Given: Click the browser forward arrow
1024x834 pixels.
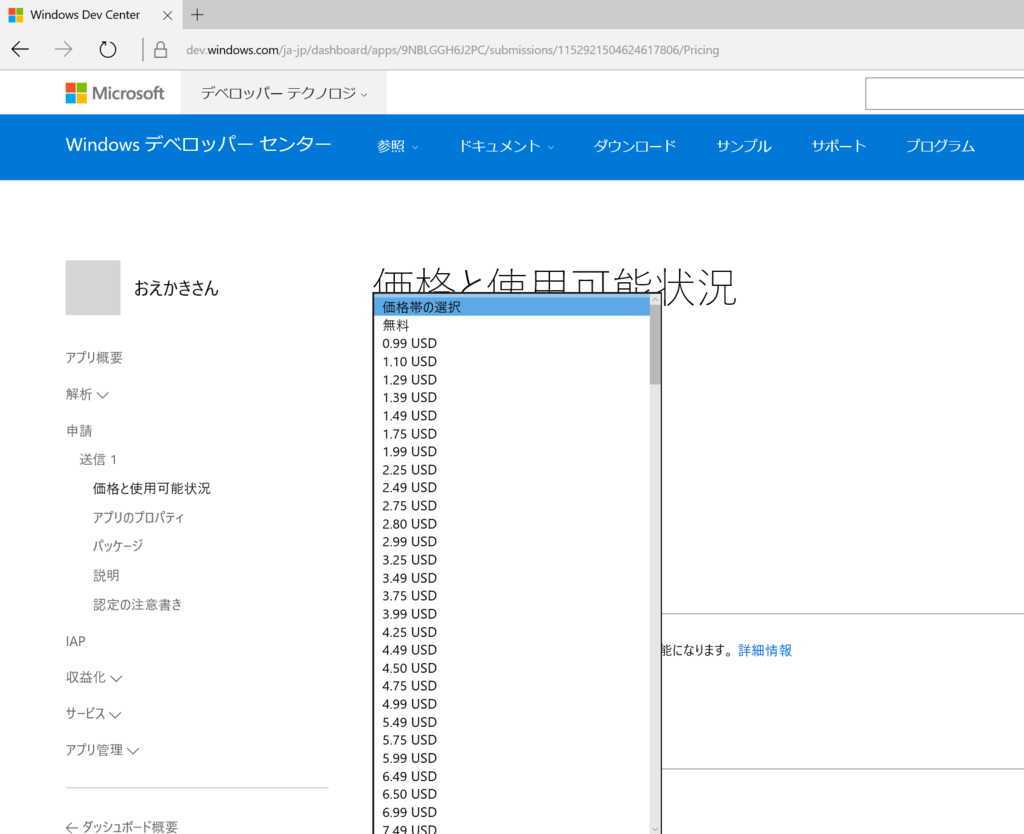Looking at the screenshot, I should [63, 49].
